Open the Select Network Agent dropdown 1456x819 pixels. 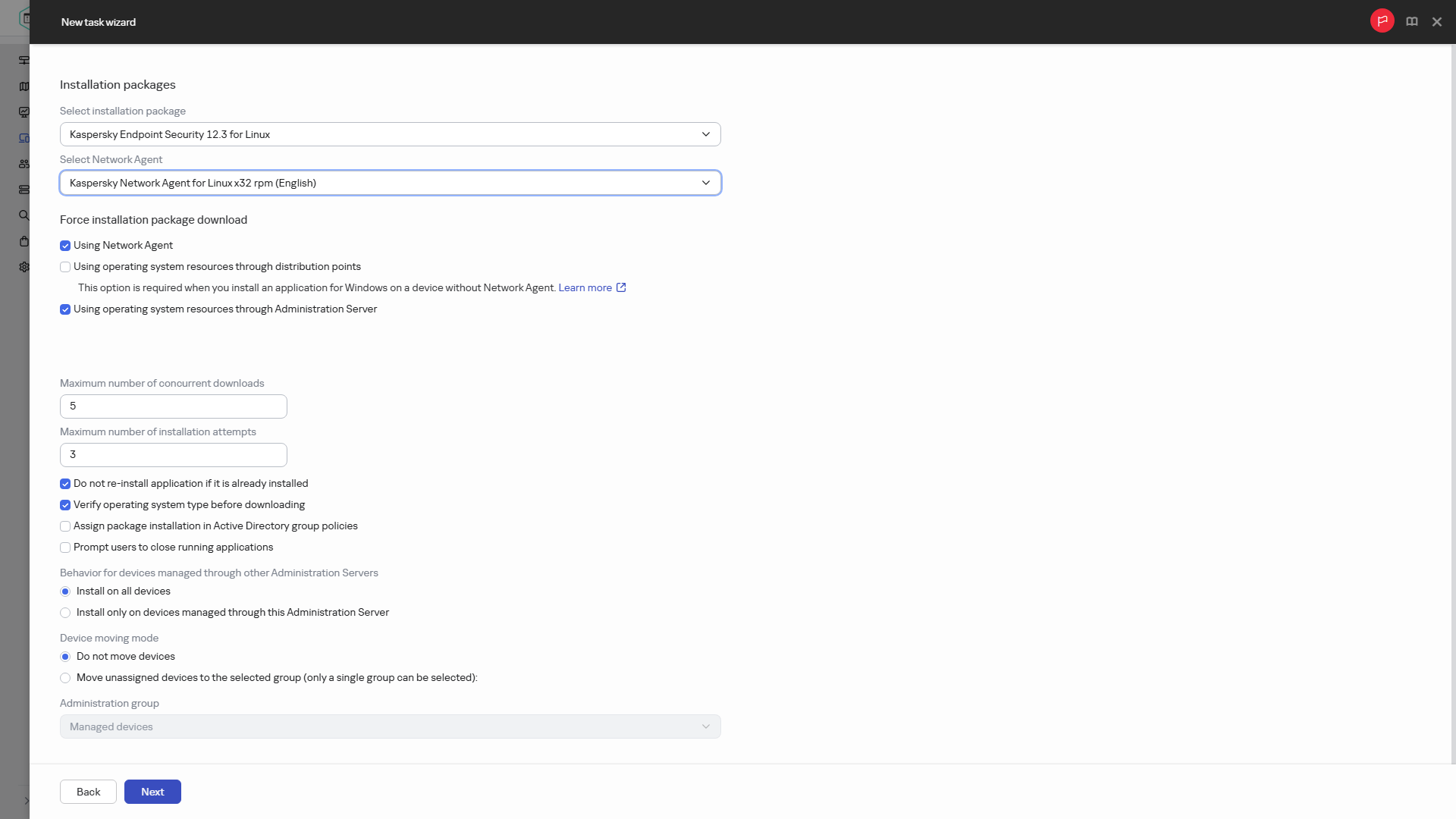click(391, 183)
